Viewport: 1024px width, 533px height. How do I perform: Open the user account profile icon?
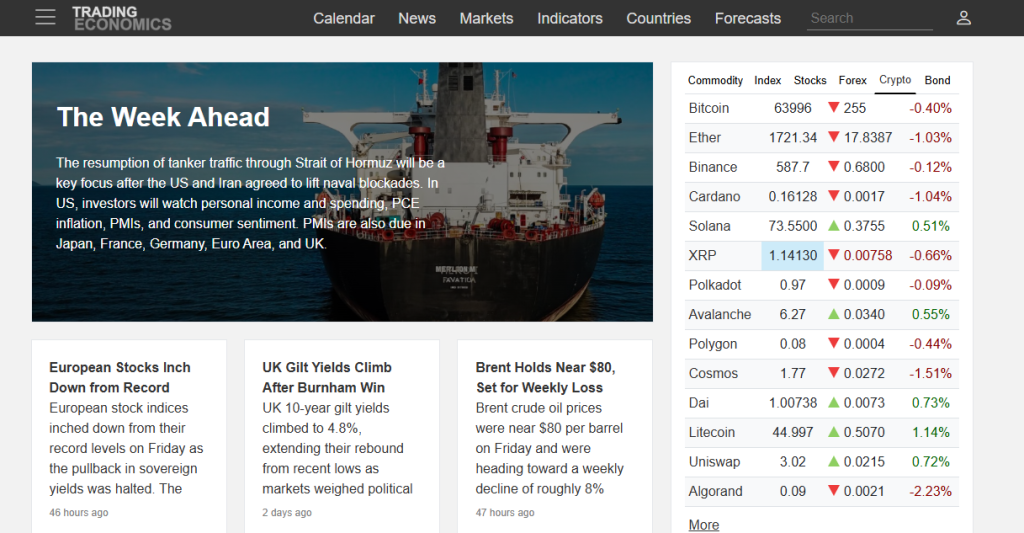coord(964,18)
